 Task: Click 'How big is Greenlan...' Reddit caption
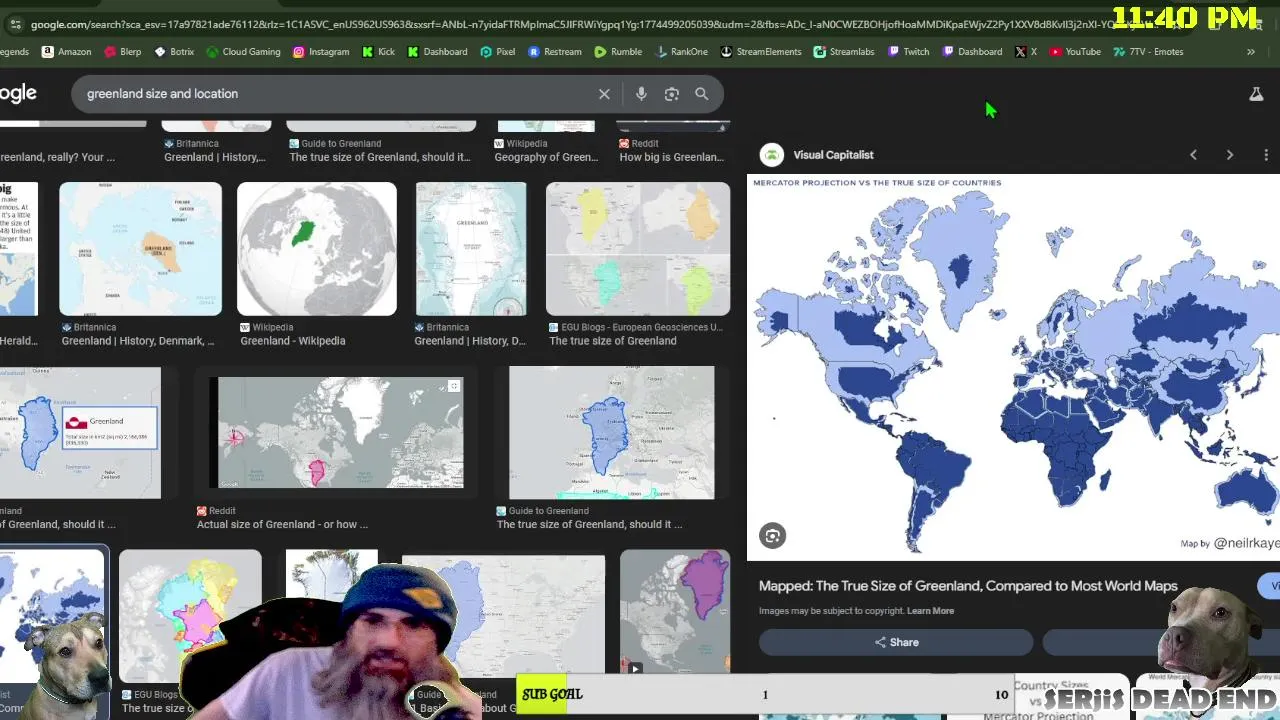671,157
